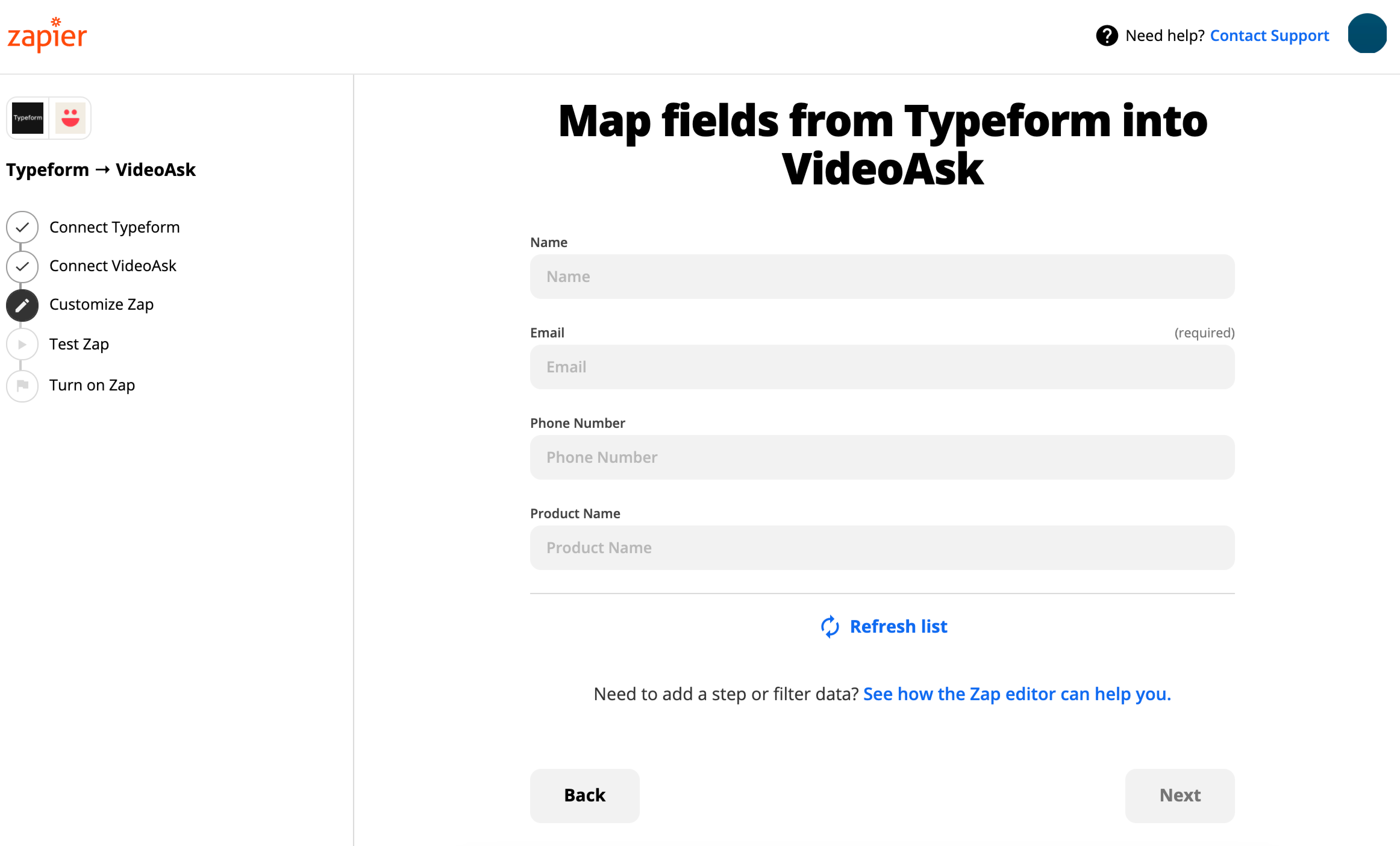Open the user profile avatar
Screen dimensions: 1400x846
(x=1367, y=33)
